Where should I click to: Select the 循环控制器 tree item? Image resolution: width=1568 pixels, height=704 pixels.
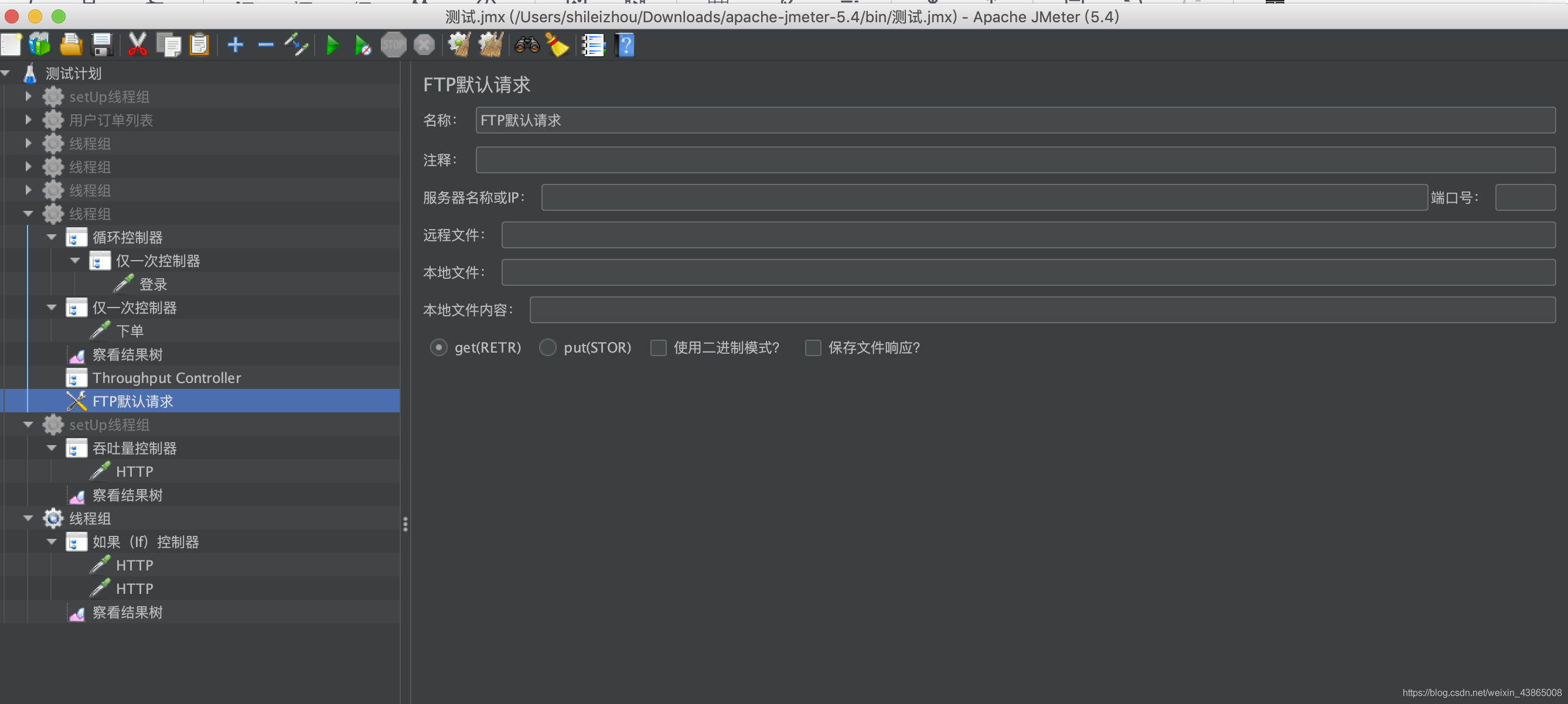tap(127, 237)
